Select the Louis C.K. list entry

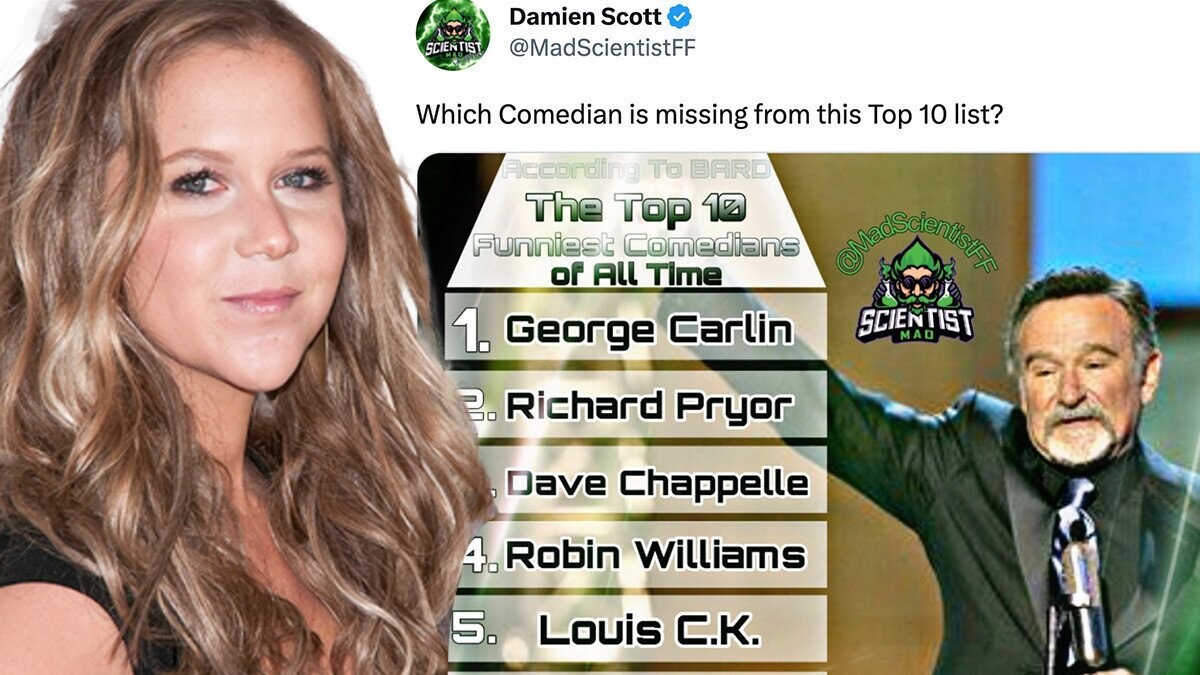pyautogui.click(x=636, y=630)
